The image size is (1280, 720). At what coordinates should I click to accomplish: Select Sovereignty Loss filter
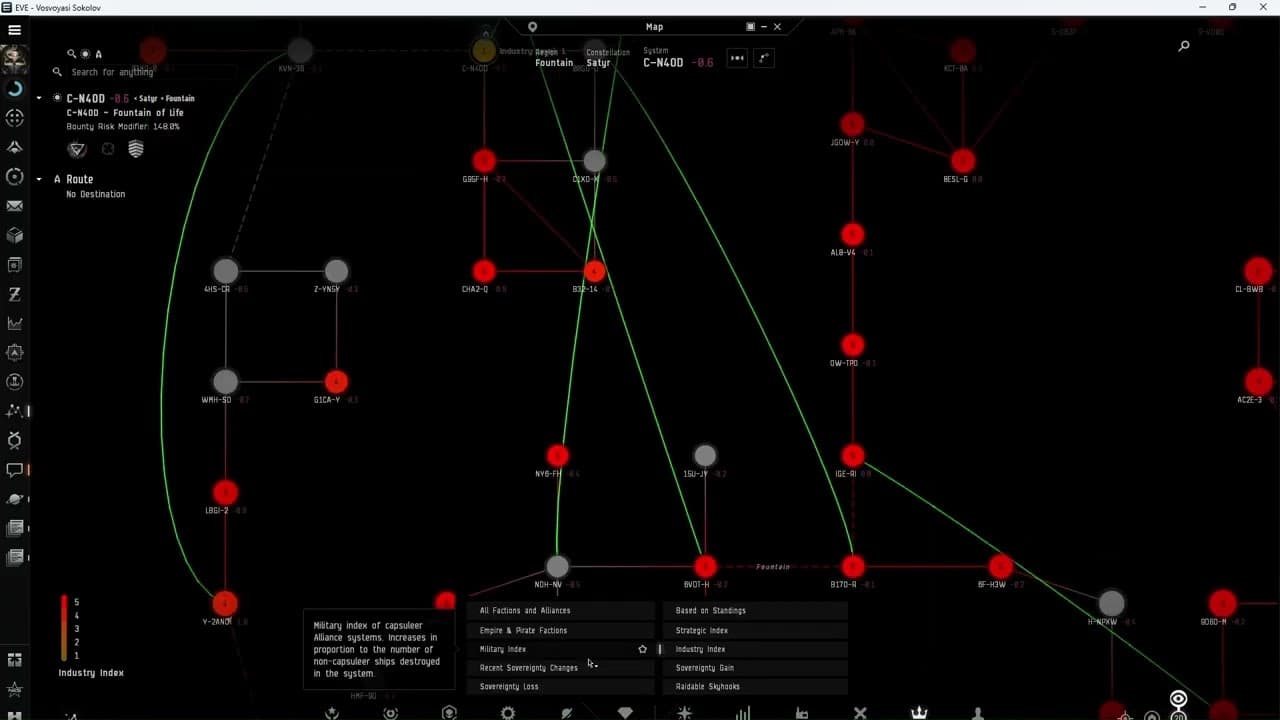[561, 687]
